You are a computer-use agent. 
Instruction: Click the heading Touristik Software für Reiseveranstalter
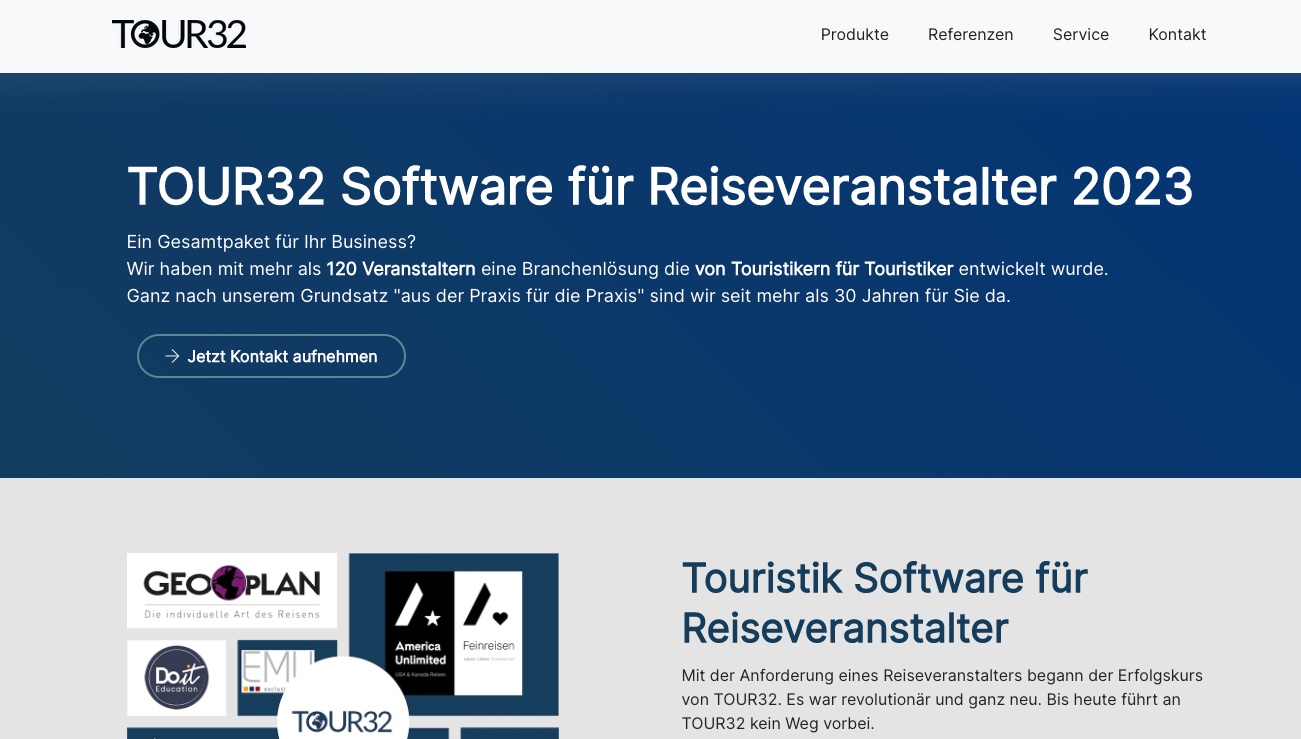click(x=885, y=603)
